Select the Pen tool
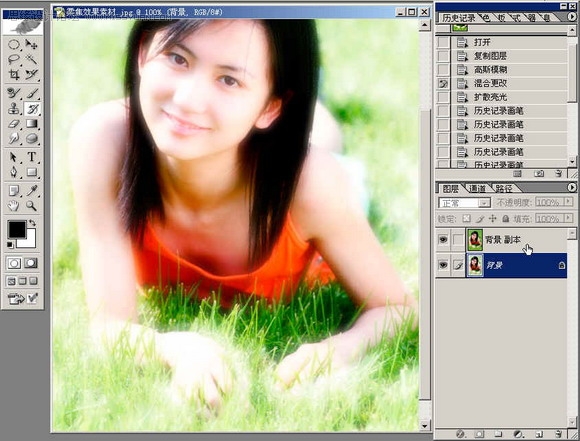The width and height of the screenshot is (580, 441). (x=14, y=172)
